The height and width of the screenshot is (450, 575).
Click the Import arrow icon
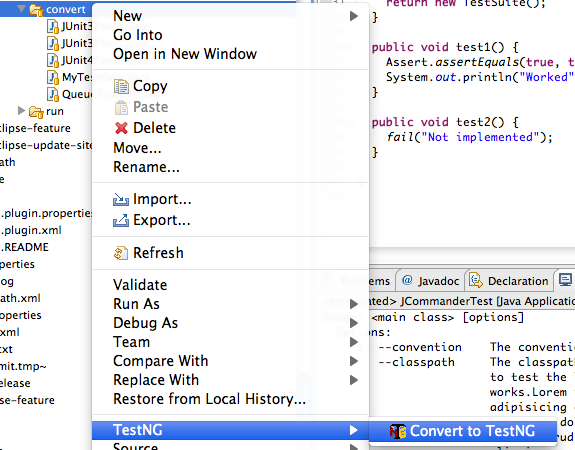(x=121, y=200)
